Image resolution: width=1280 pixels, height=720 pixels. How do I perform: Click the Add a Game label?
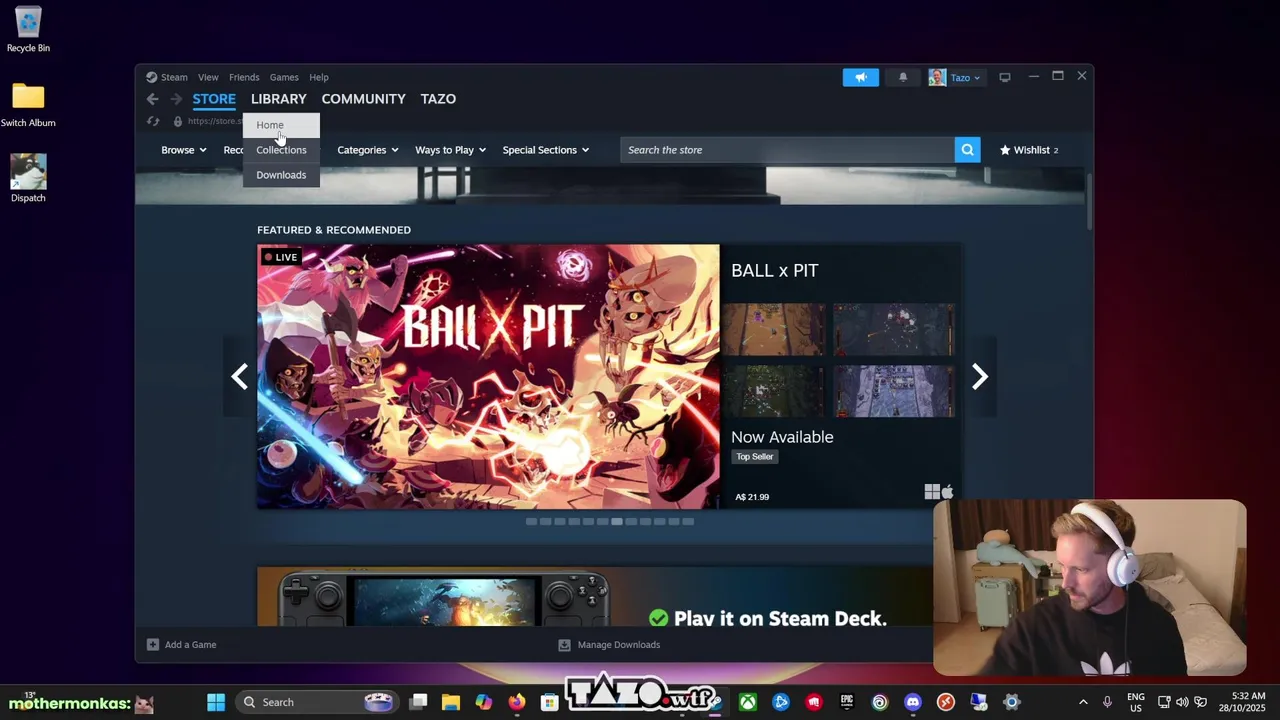click(x=190, y=645)
